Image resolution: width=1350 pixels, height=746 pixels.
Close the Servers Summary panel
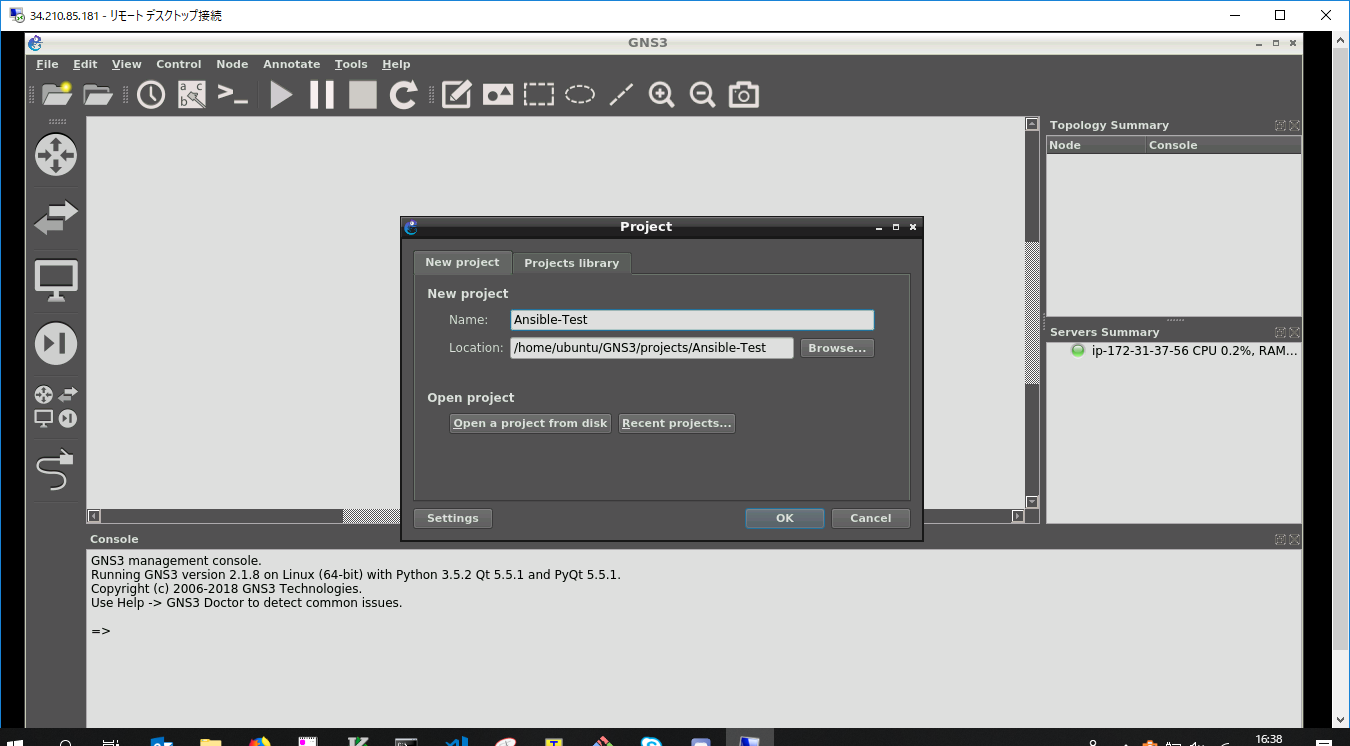[1295, 333]
